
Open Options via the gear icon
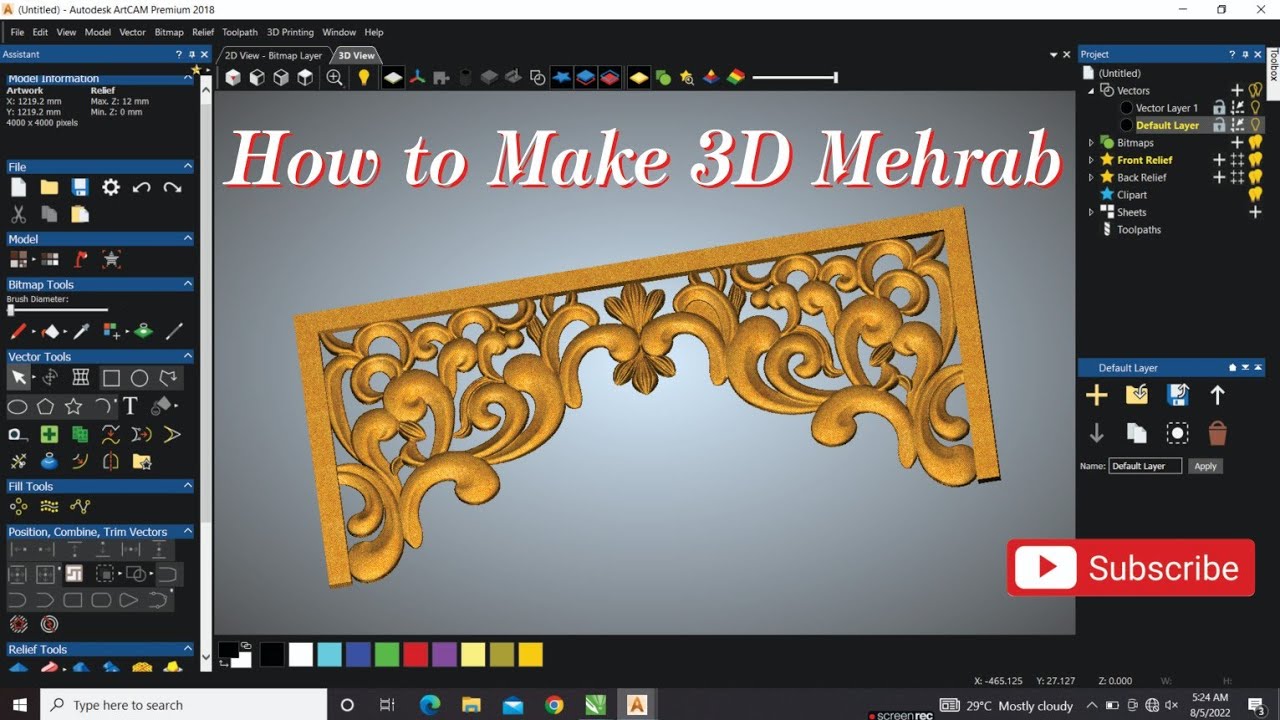coord(111,187)
